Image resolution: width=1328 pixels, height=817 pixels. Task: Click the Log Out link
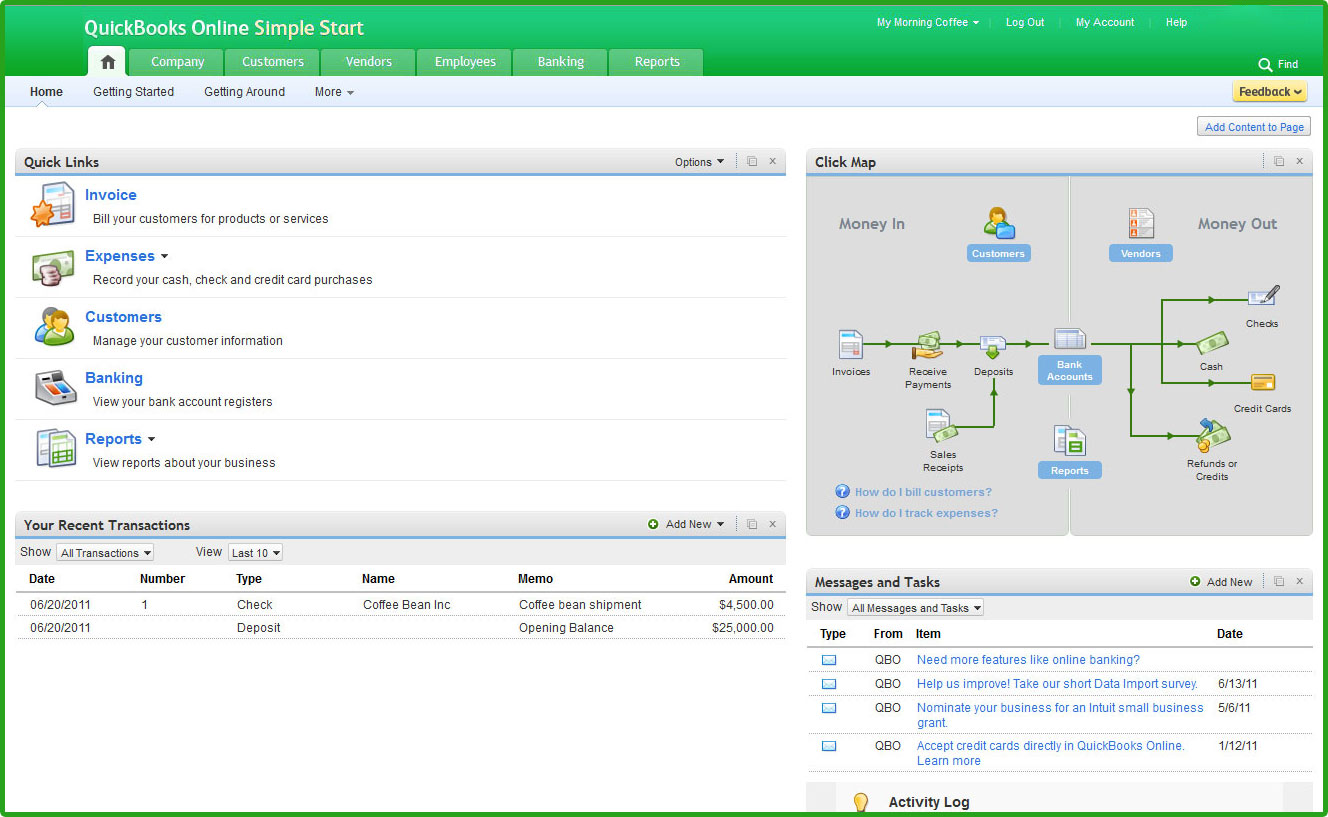[x=1025, y=22]
